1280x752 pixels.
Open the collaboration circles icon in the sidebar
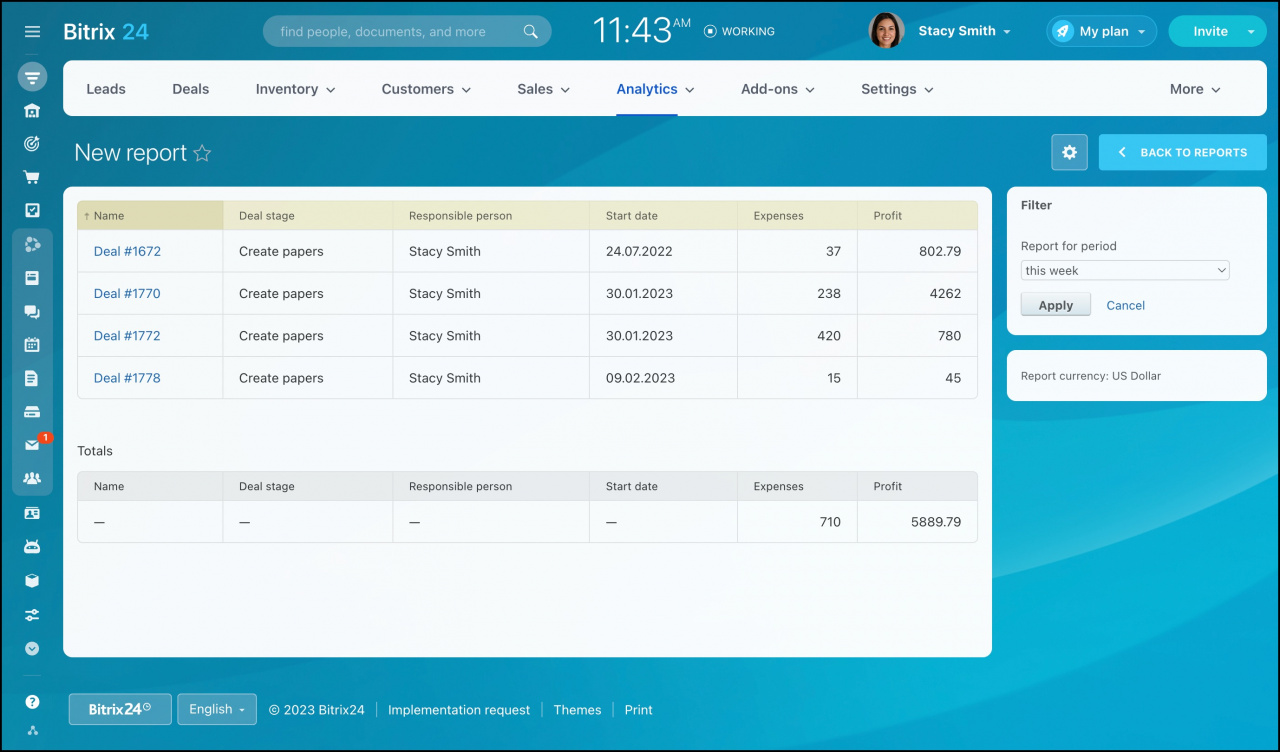32,244
